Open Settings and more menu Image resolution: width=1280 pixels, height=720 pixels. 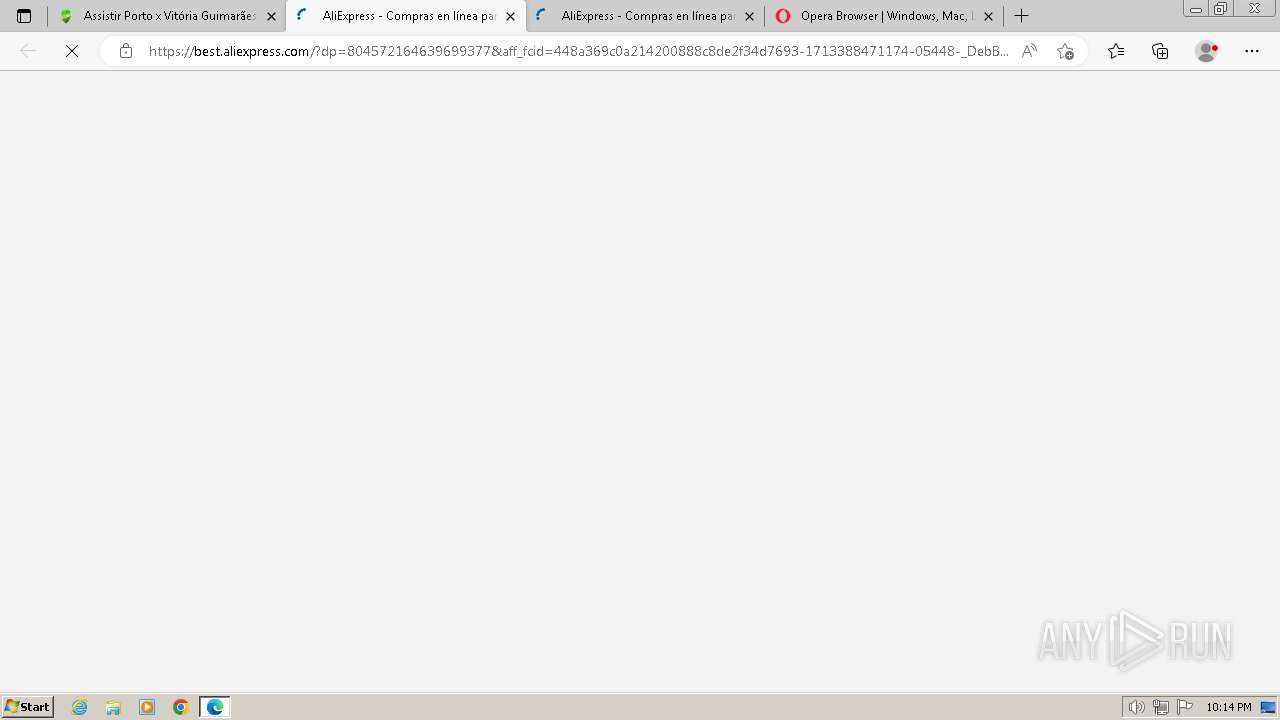(x=1252, y=51)
